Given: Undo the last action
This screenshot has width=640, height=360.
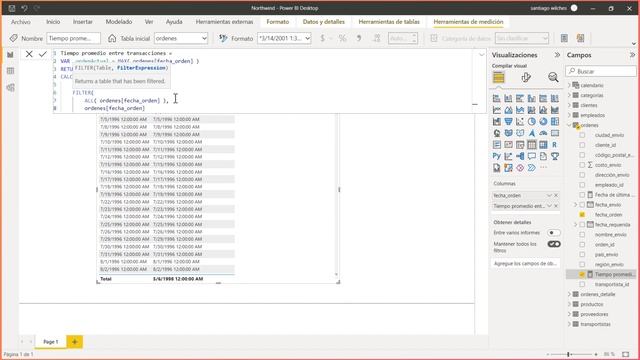Looking at the screenshot, I should tap(24, 8).
